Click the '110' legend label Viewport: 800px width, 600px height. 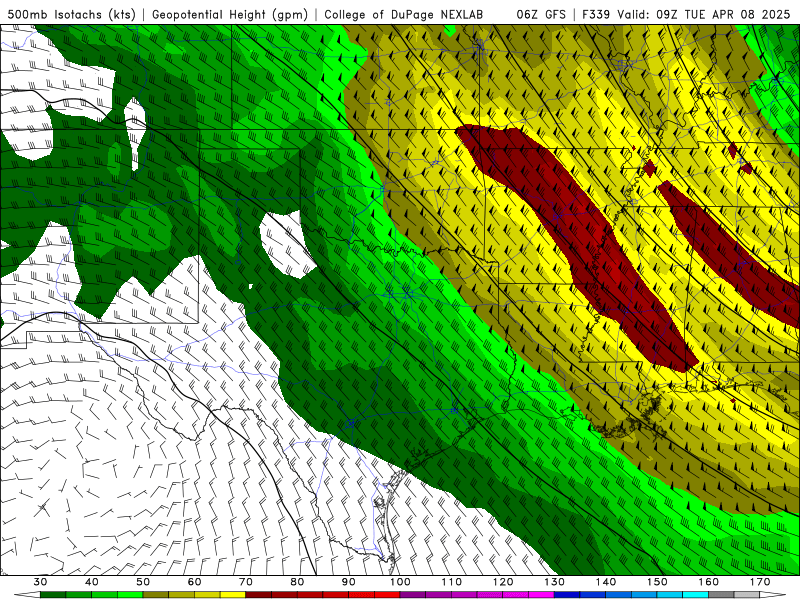(x=452, y=582)
